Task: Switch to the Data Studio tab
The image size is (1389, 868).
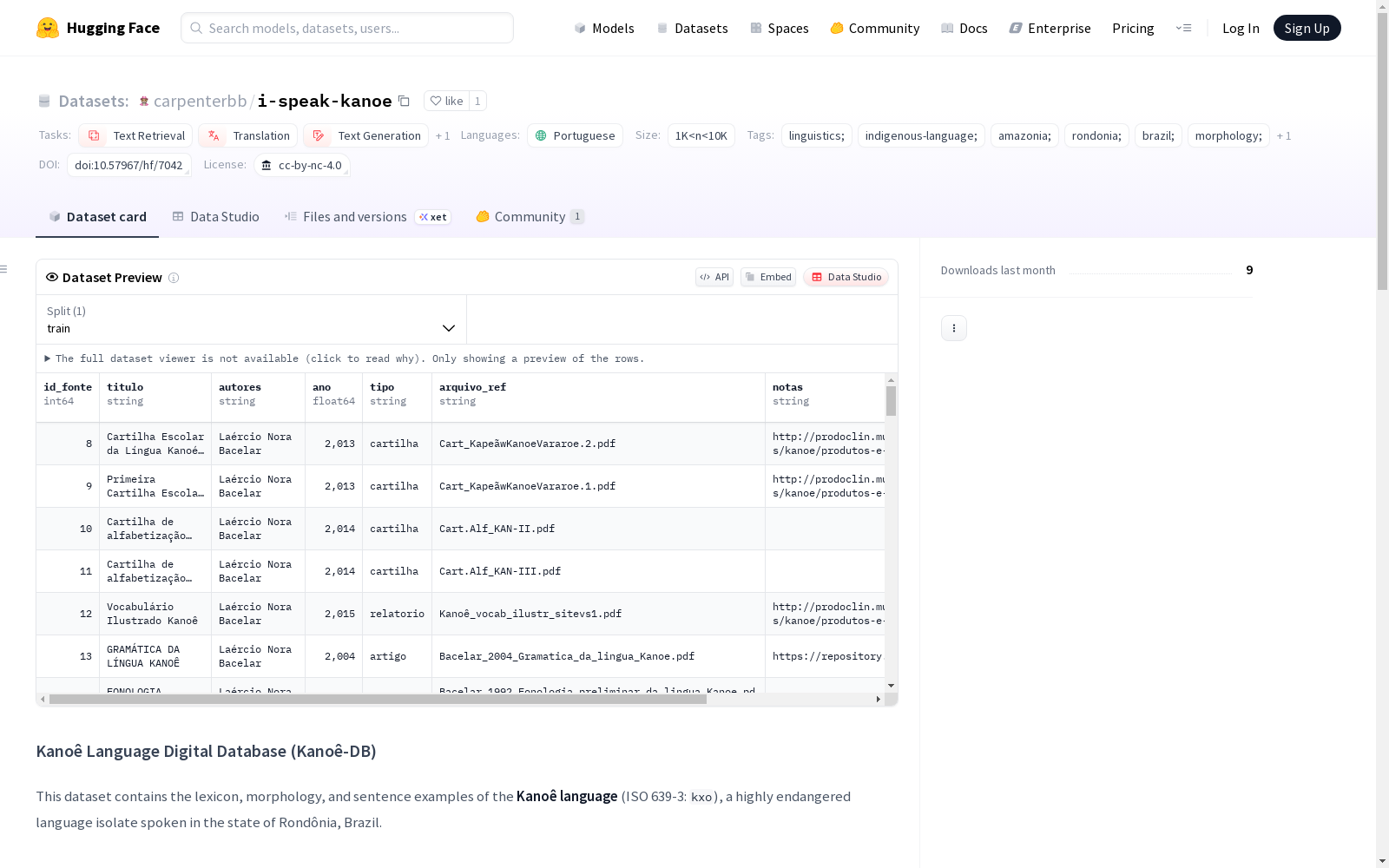Action: click(x=215, y=217)
